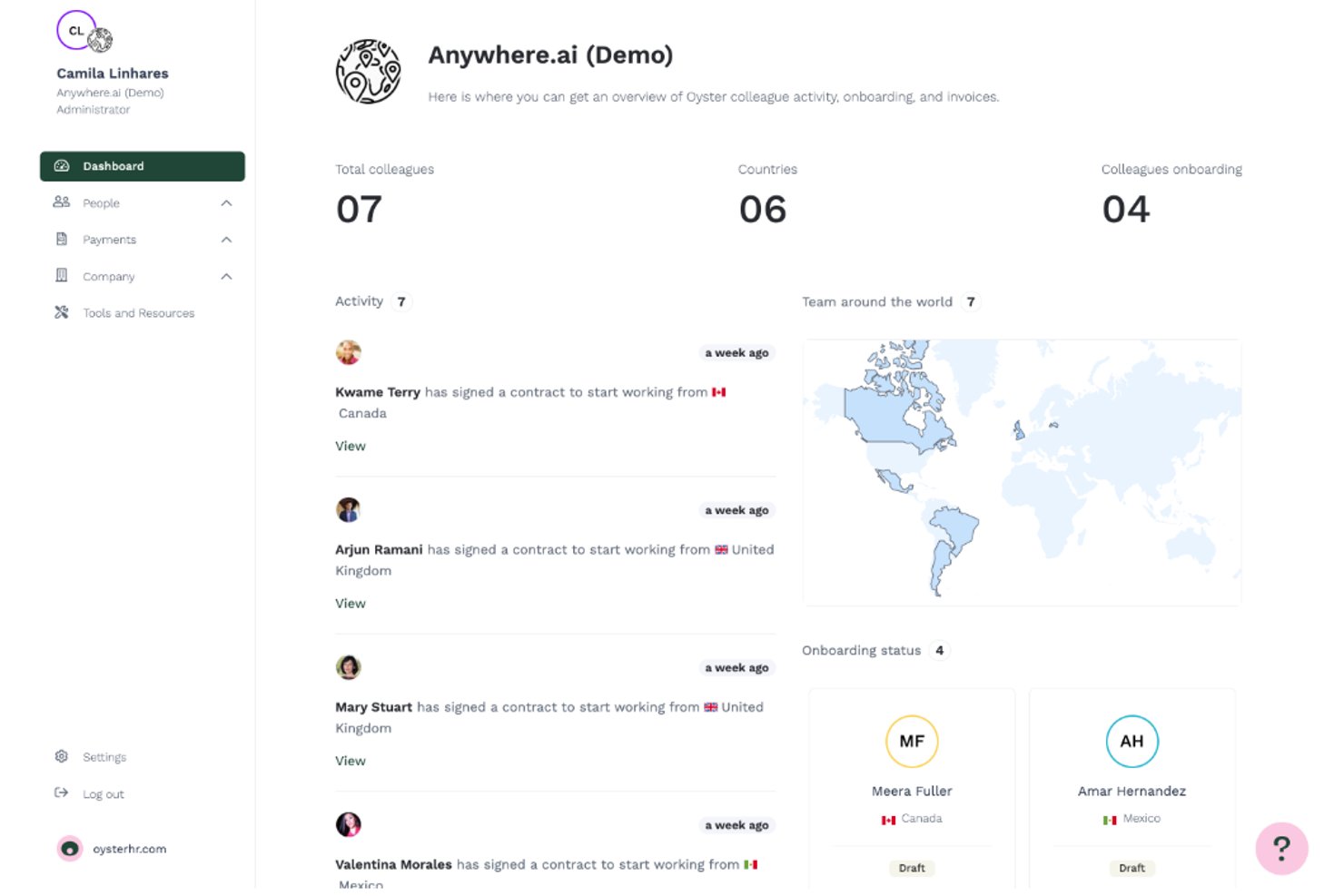The image size is (1344, 896).
Task: Click Valentina Morales's avatar photo
Action: (x=349, y=824)
